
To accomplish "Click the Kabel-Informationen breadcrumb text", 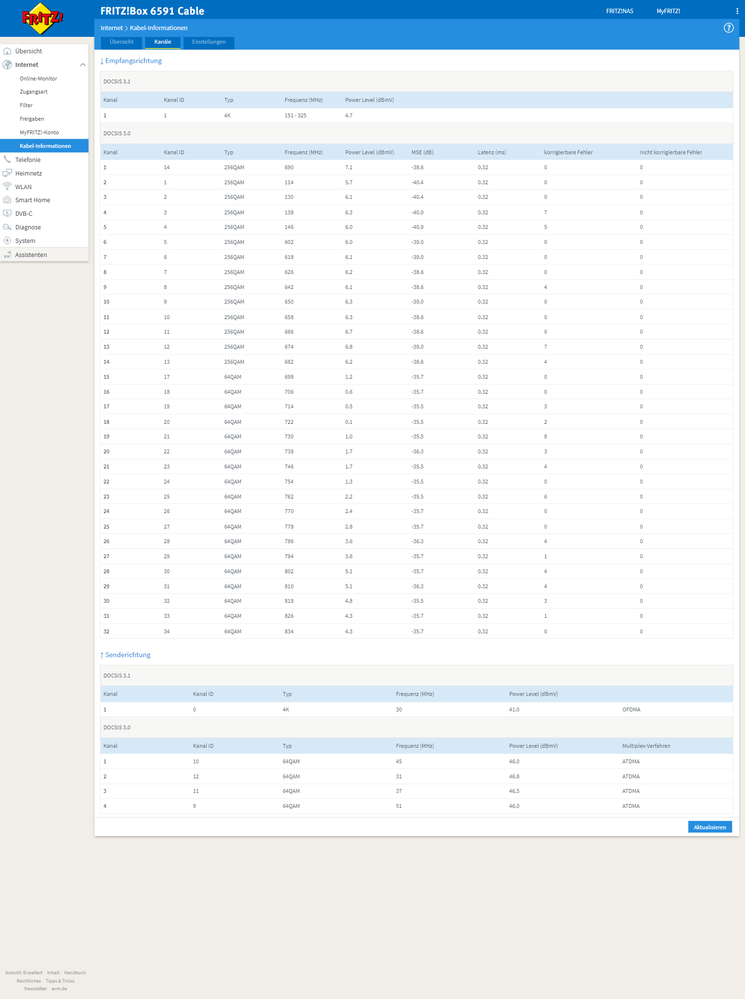I will [x=159, y=28].
